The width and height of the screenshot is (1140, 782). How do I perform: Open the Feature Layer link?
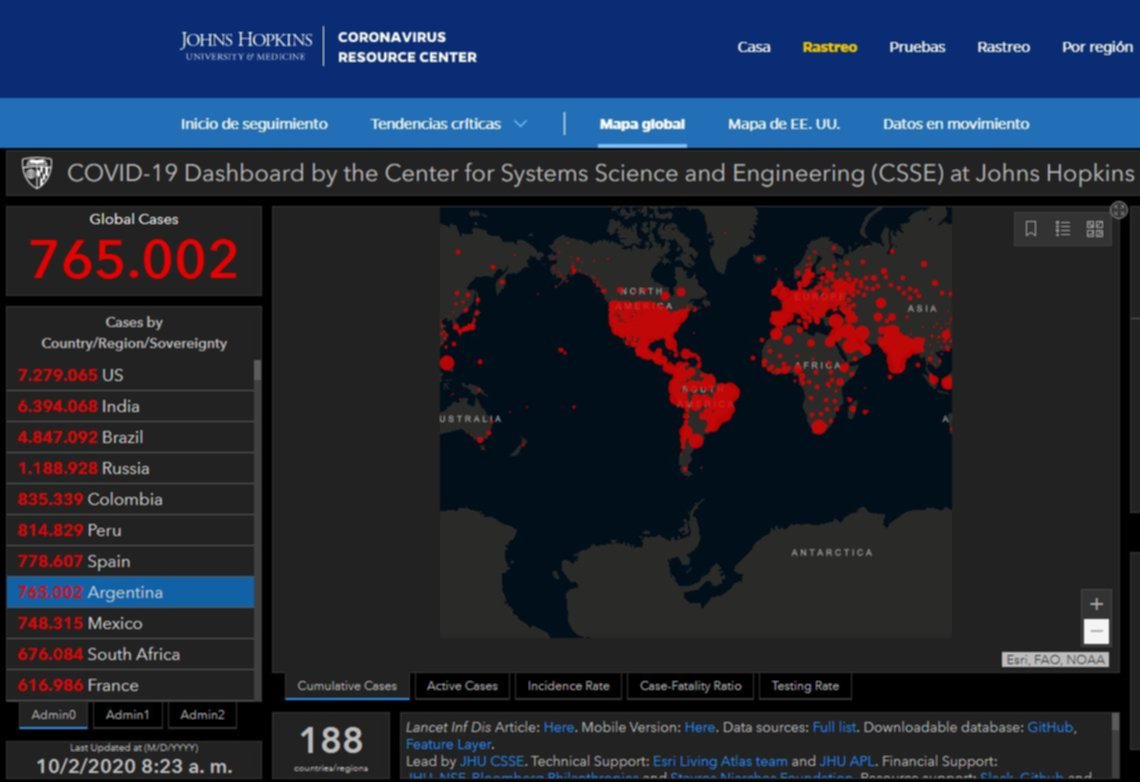[448, 744]
